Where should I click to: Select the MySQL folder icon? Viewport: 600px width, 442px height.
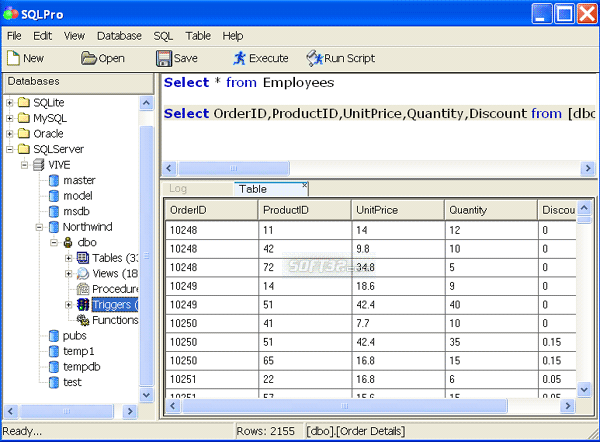click(24, 118)
